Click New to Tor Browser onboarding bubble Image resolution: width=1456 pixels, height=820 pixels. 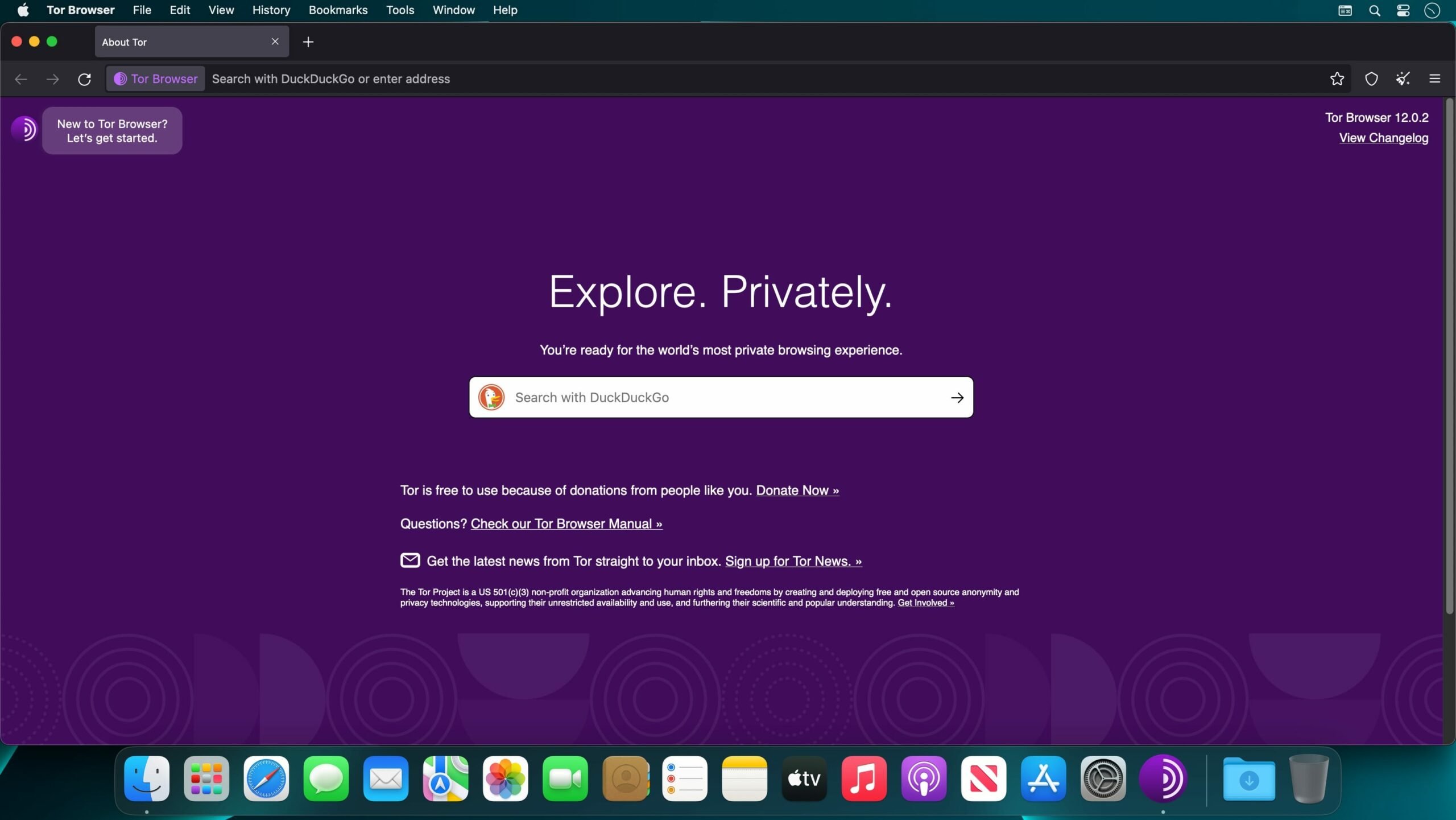pyautogui.click(x=112, y=131)
